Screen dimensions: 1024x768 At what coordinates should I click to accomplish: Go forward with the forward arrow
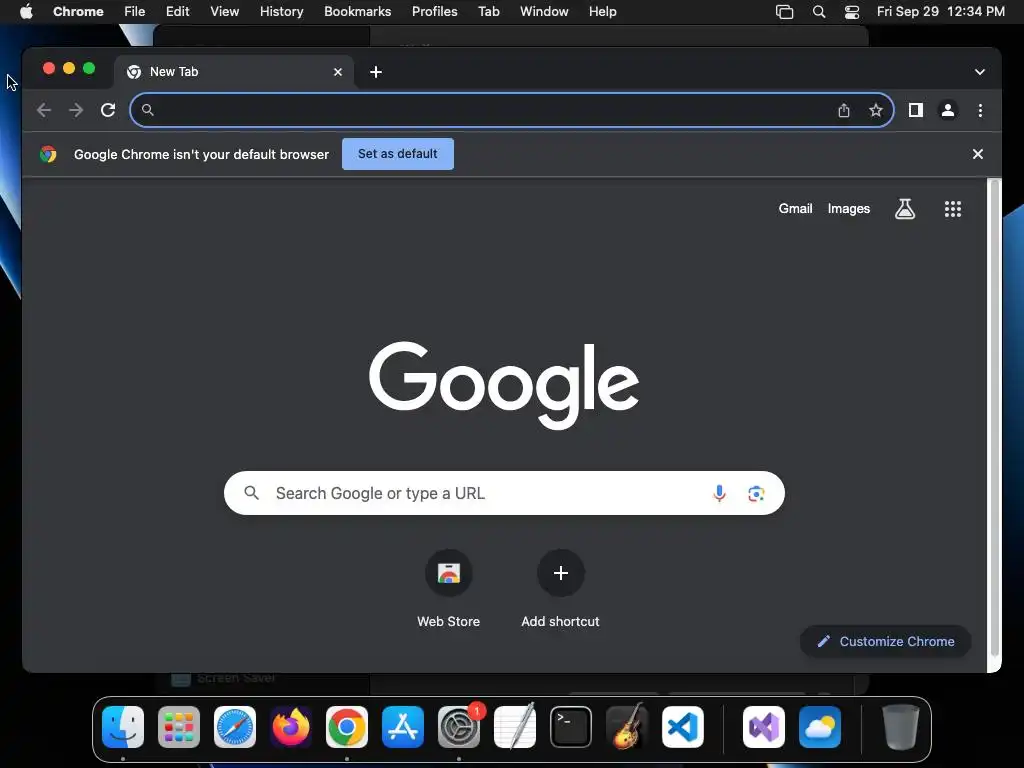pyautogui.click(x=76, y=110)
